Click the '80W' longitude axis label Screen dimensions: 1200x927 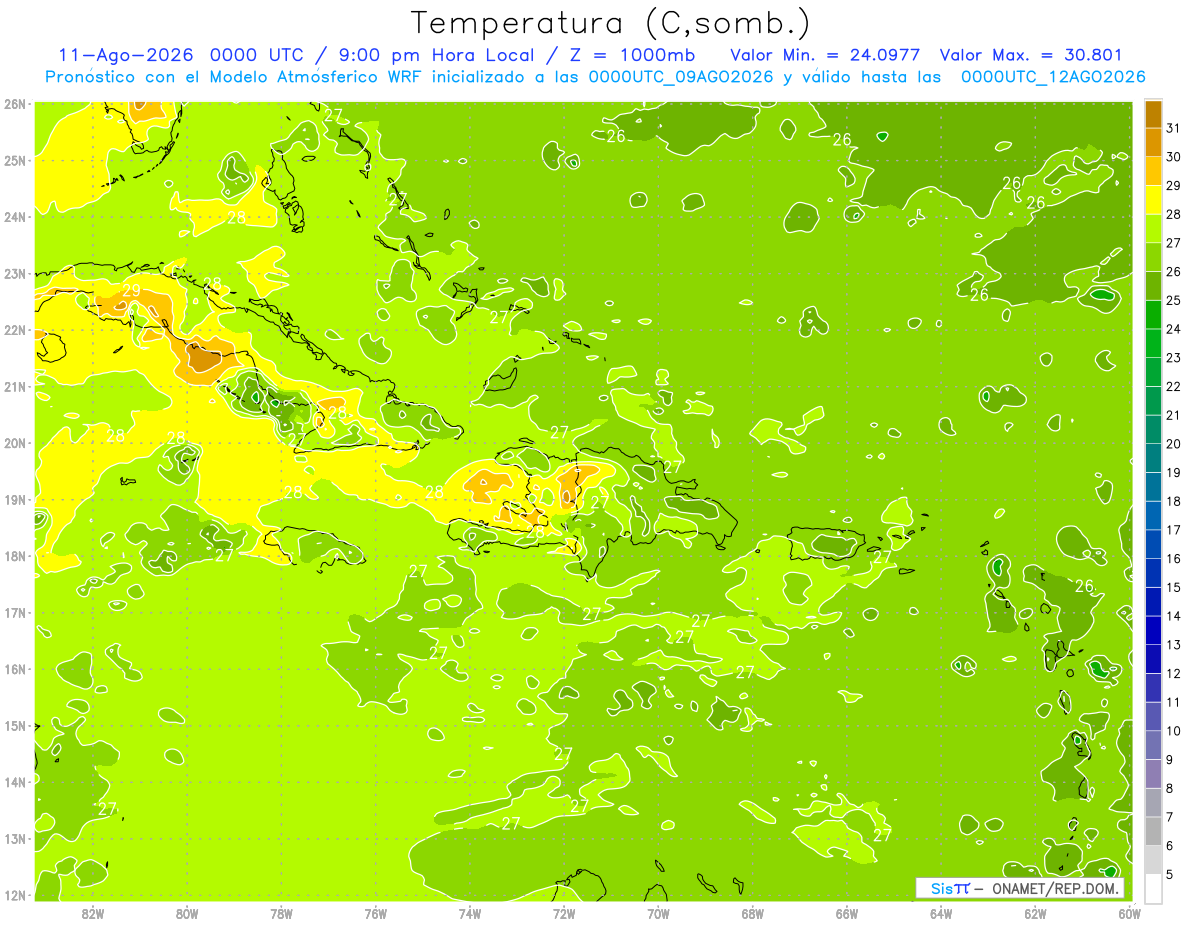click(x=187, y=914)
